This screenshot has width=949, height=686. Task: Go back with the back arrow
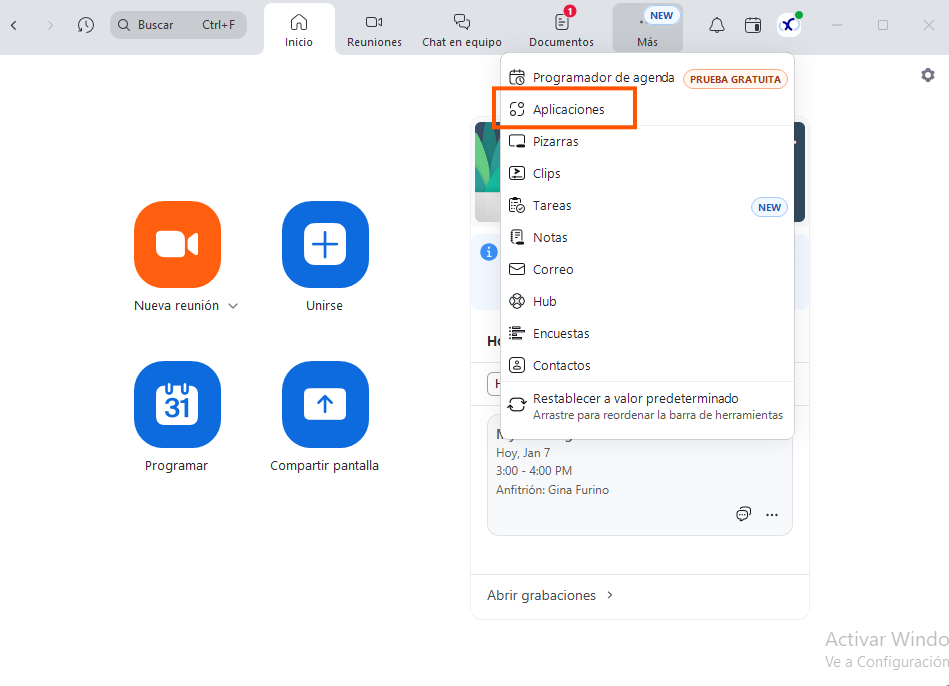(x=14, y=25)
